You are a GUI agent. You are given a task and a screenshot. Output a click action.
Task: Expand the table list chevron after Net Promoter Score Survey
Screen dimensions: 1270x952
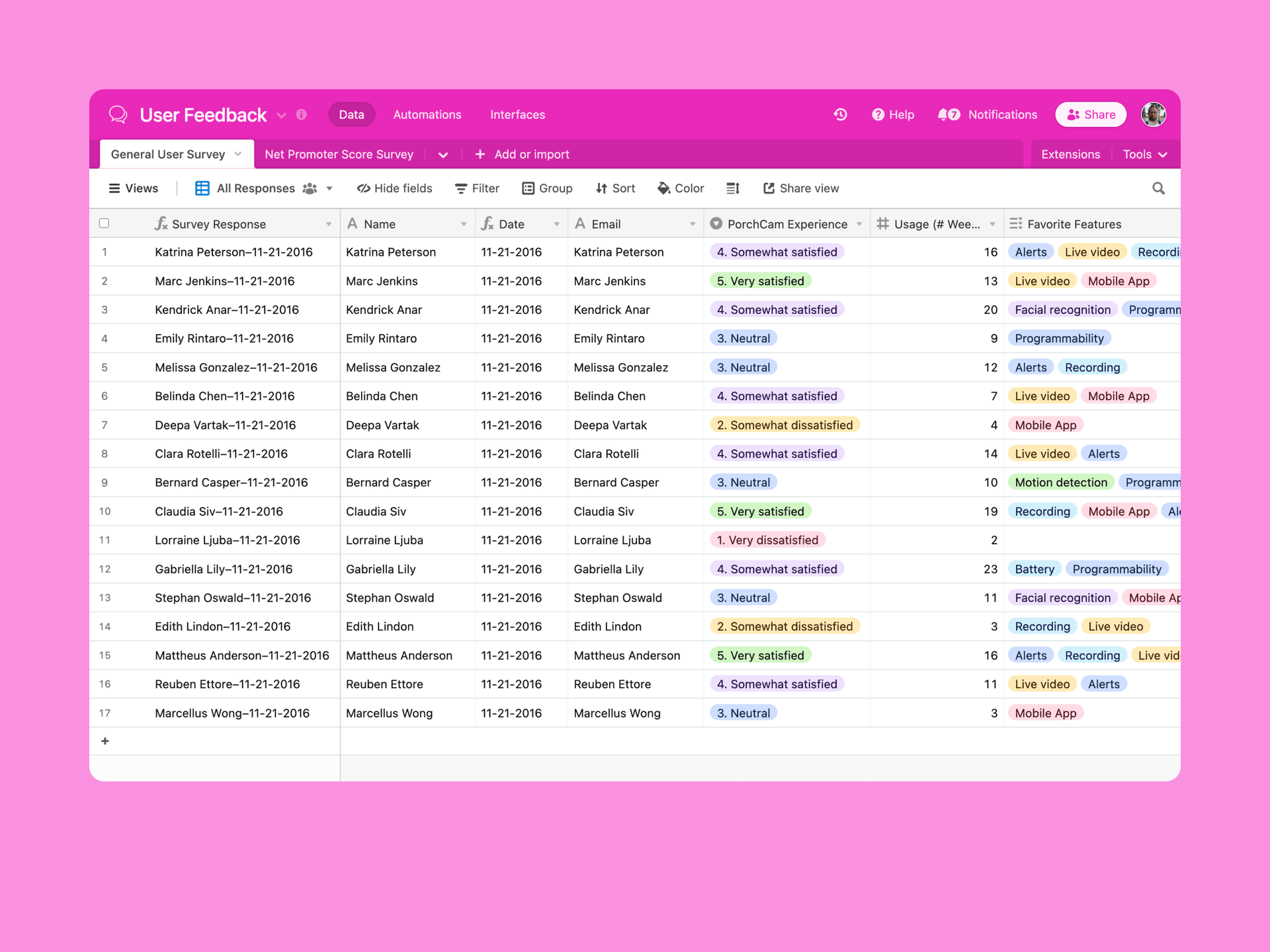pyautogui.click(x=443, y=155)
